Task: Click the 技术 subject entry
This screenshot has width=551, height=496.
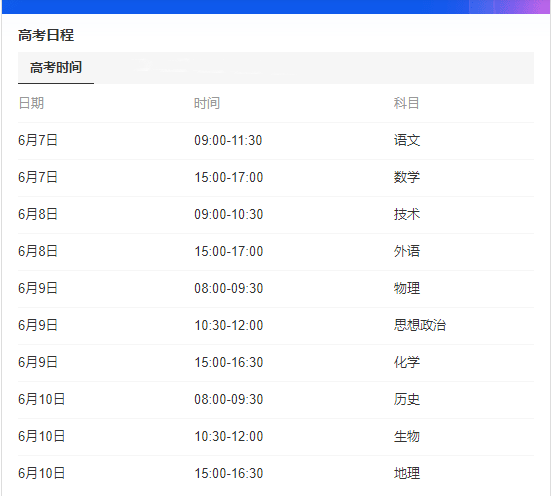Action: (407, 214)
